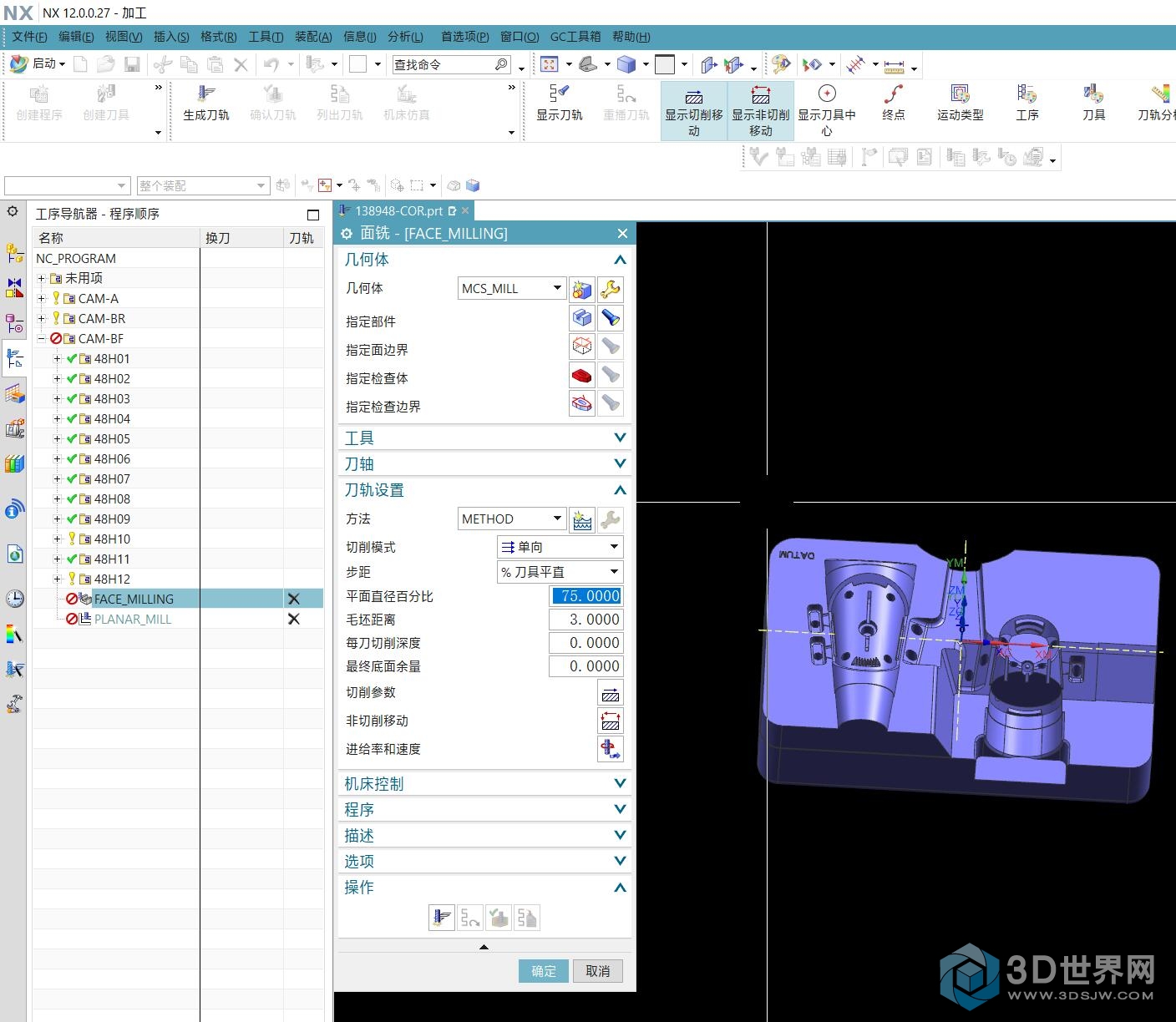Viewport: 1176px width, 1022px height.
Task: Click the Generate Tool Path (生成刀轨) ribbon icon
Action: pyautogui.click(x=206, y=103)
